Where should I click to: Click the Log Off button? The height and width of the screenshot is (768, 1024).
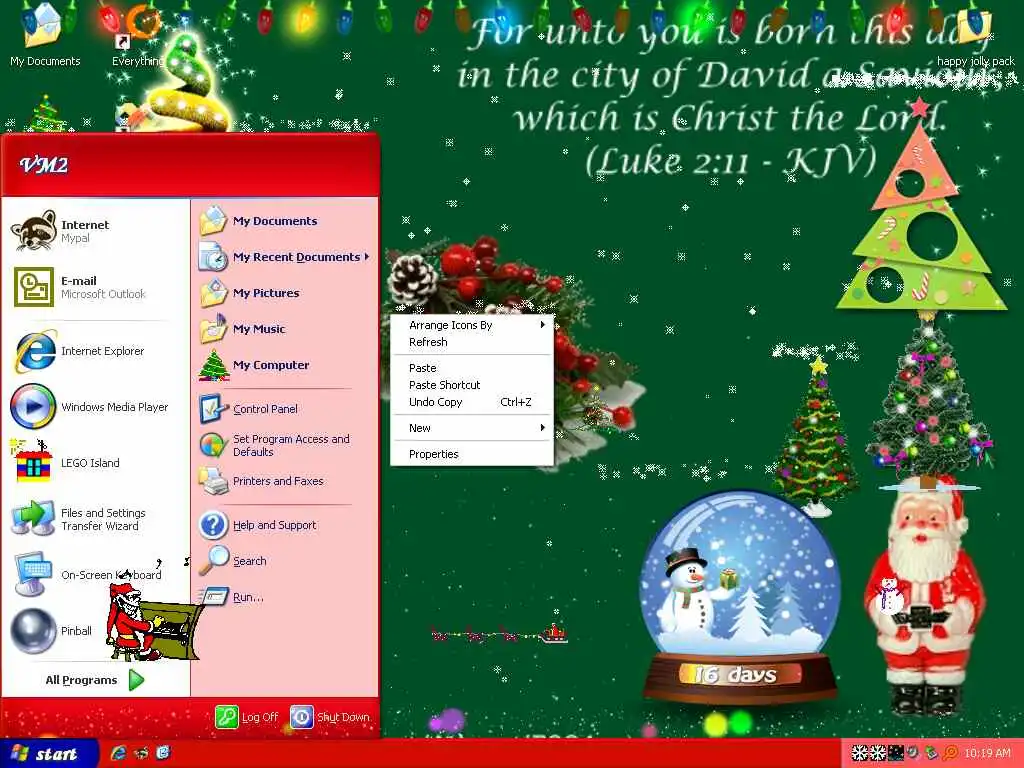click(x=248, y=717)
